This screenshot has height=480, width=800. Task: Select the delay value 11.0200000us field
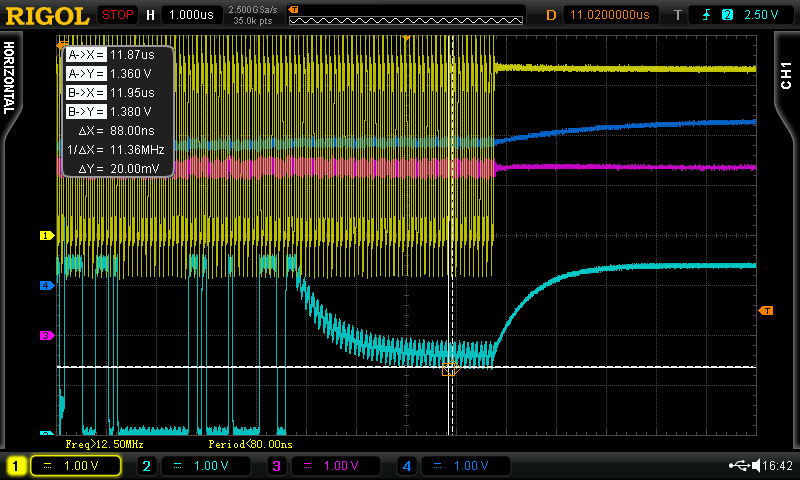pos(609,15)
